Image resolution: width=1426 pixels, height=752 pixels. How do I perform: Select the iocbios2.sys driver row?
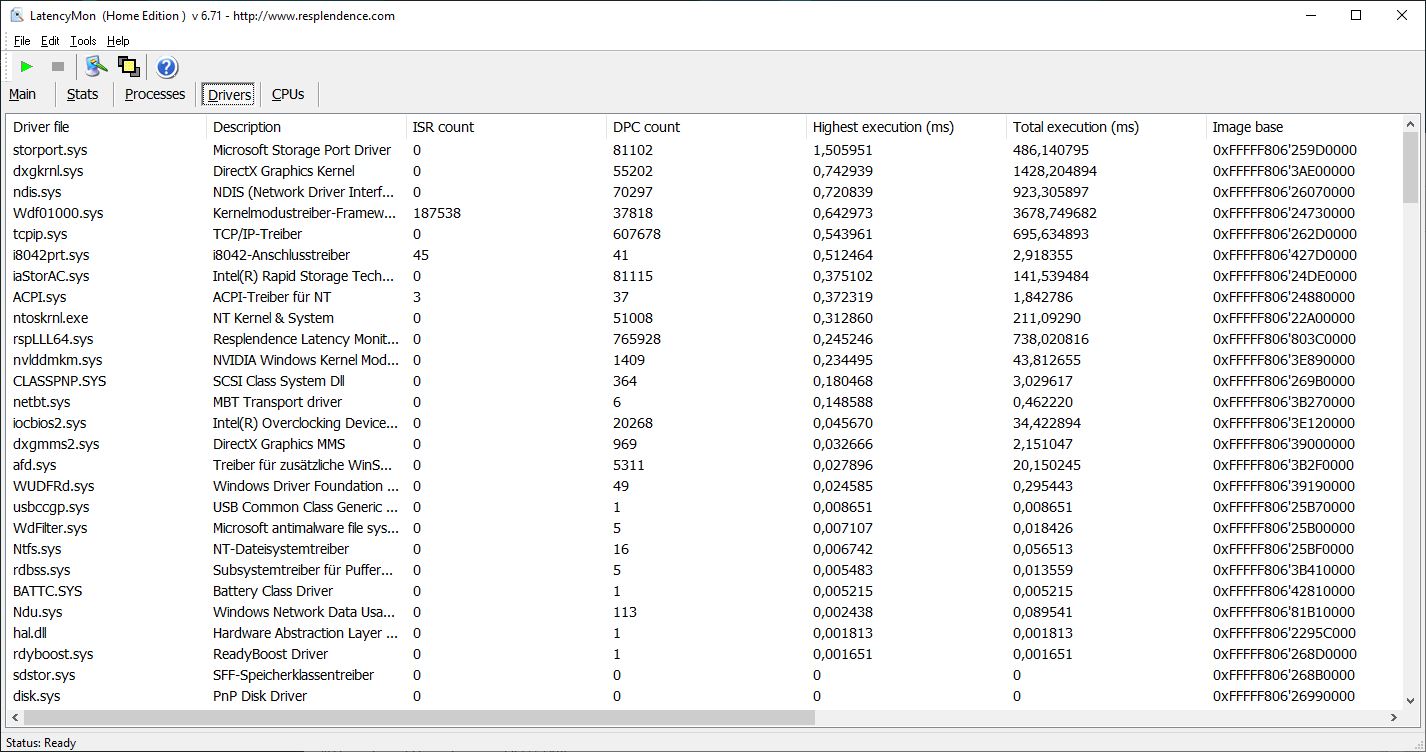tap(704, 423)
